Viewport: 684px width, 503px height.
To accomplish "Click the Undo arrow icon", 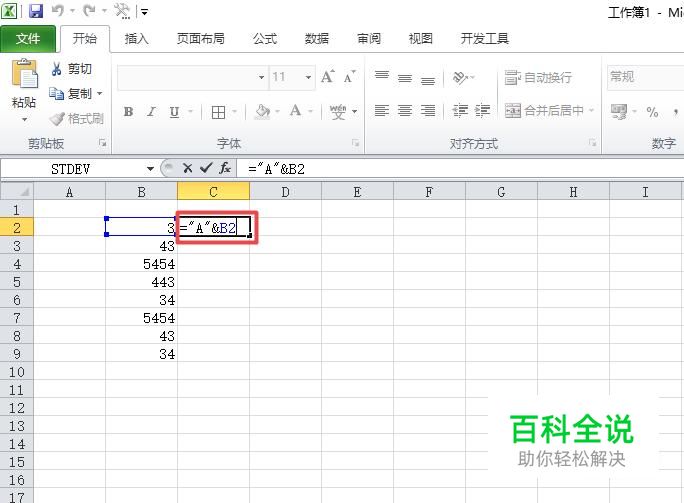I will tap(58, 10).
